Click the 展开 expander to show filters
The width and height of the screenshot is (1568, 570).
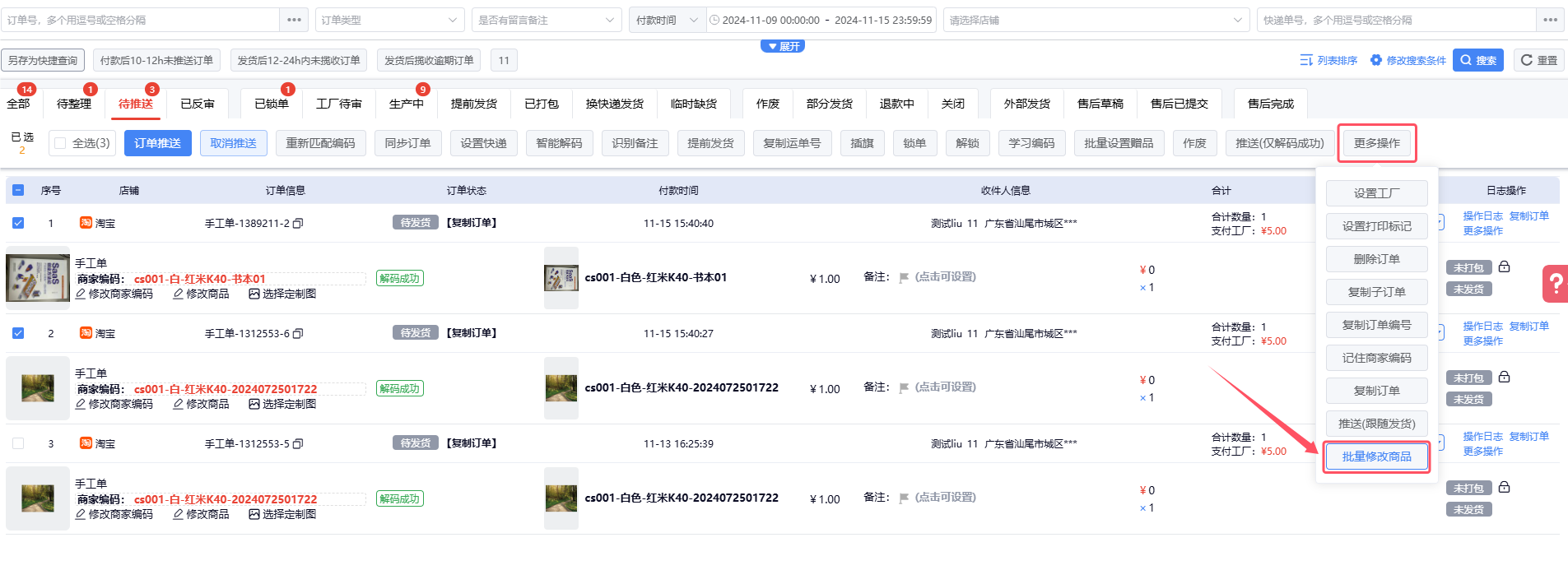tap(783, 46)
